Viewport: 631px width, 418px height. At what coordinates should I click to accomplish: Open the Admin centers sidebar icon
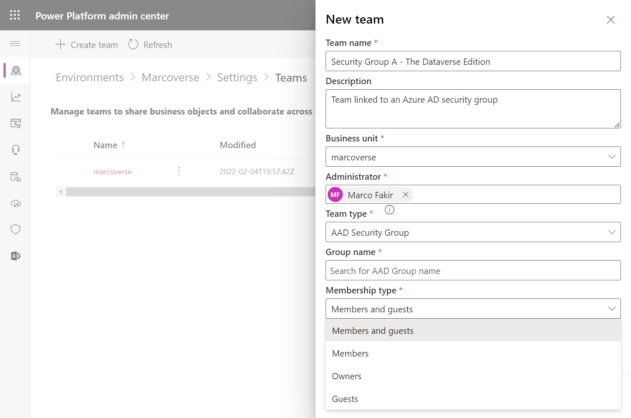click(x=16, y=256)
